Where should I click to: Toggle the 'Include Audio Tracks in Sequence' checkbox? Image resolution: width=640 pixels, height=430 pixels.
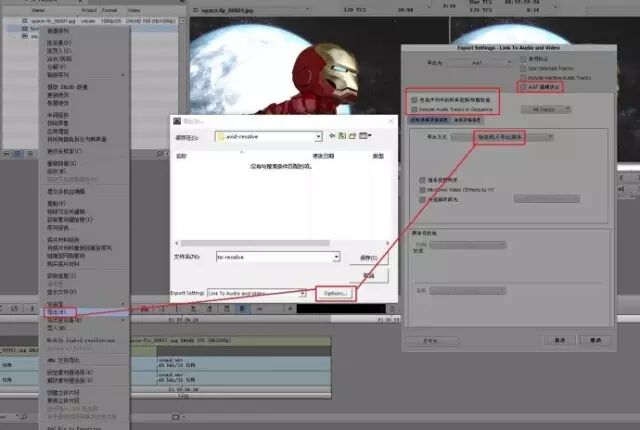pos(415,109)
